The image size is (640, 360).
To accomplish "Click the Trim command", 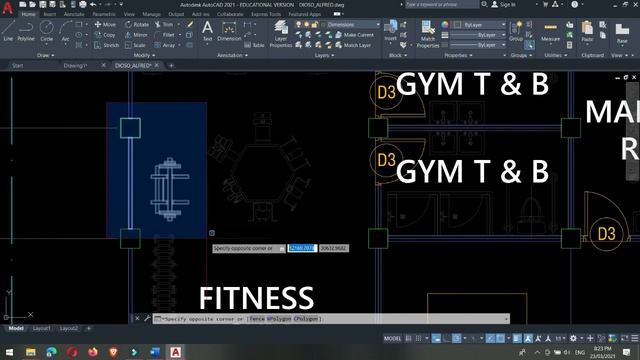I will tap(164, 24).
